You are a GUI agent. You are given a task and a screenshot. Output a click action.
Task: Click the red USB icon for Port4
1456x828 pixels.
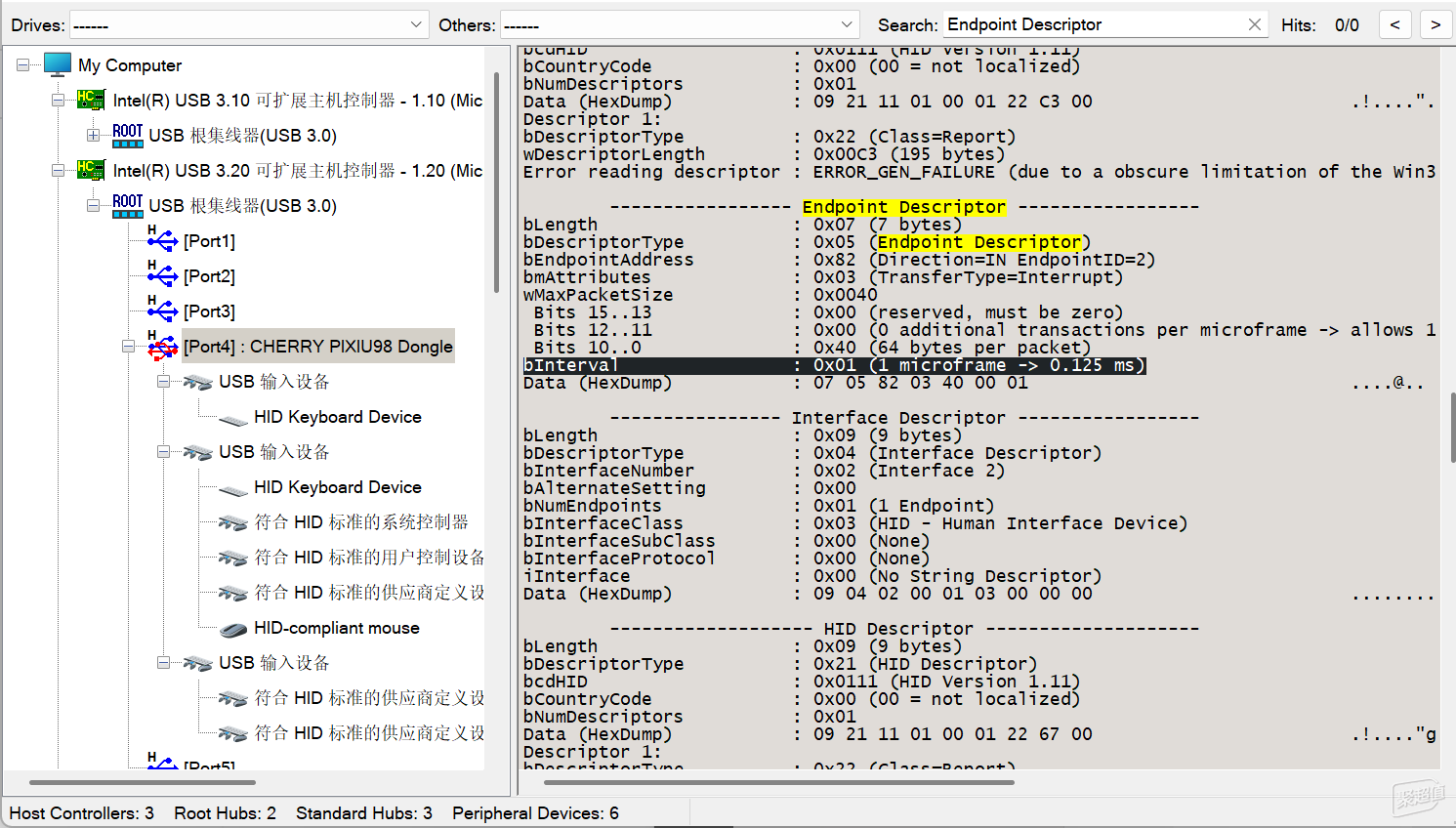coord(162,346)
